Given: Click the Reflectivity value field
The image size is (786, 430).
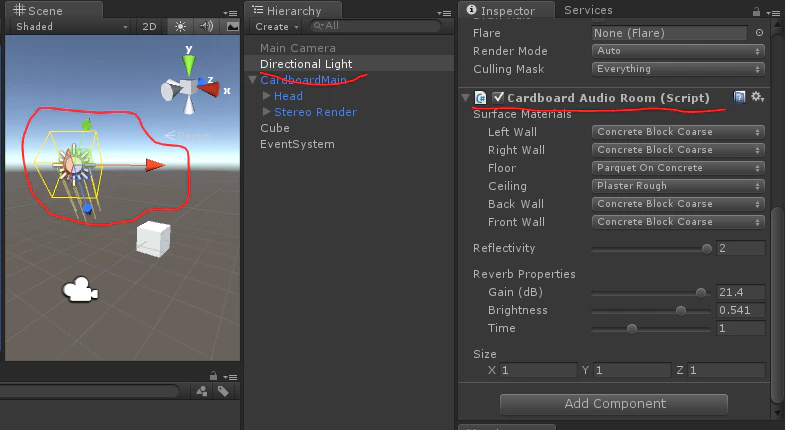Looking at the screenshot, I should [741, 248].
